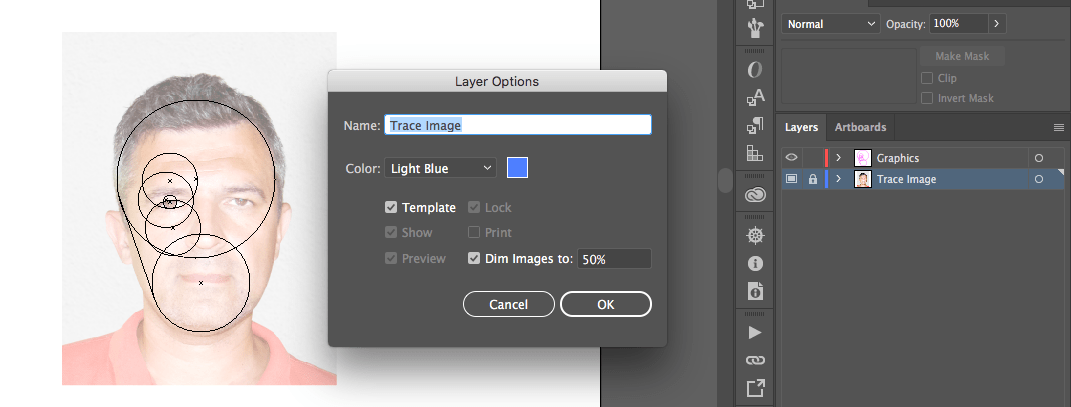Open the Normal blending mode dropdown
The image size is (1071, 407).
click(x=831, y=24)
